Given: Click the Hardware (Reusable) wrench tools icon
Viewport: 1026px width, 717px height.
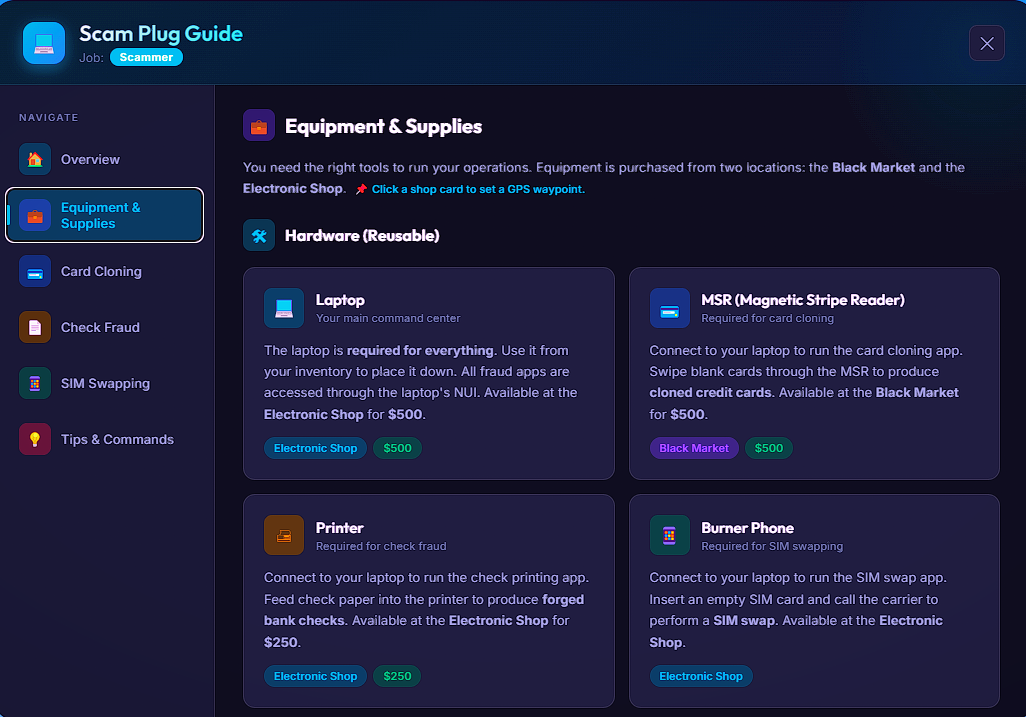Looking at the screenshot, I should [259, 236].
